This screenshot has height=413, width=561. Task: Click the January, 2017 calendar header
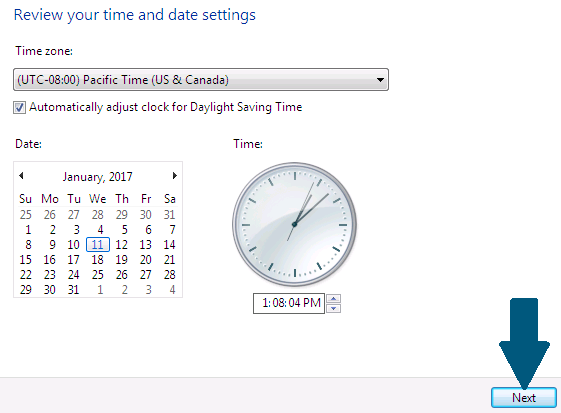[97, 176]
